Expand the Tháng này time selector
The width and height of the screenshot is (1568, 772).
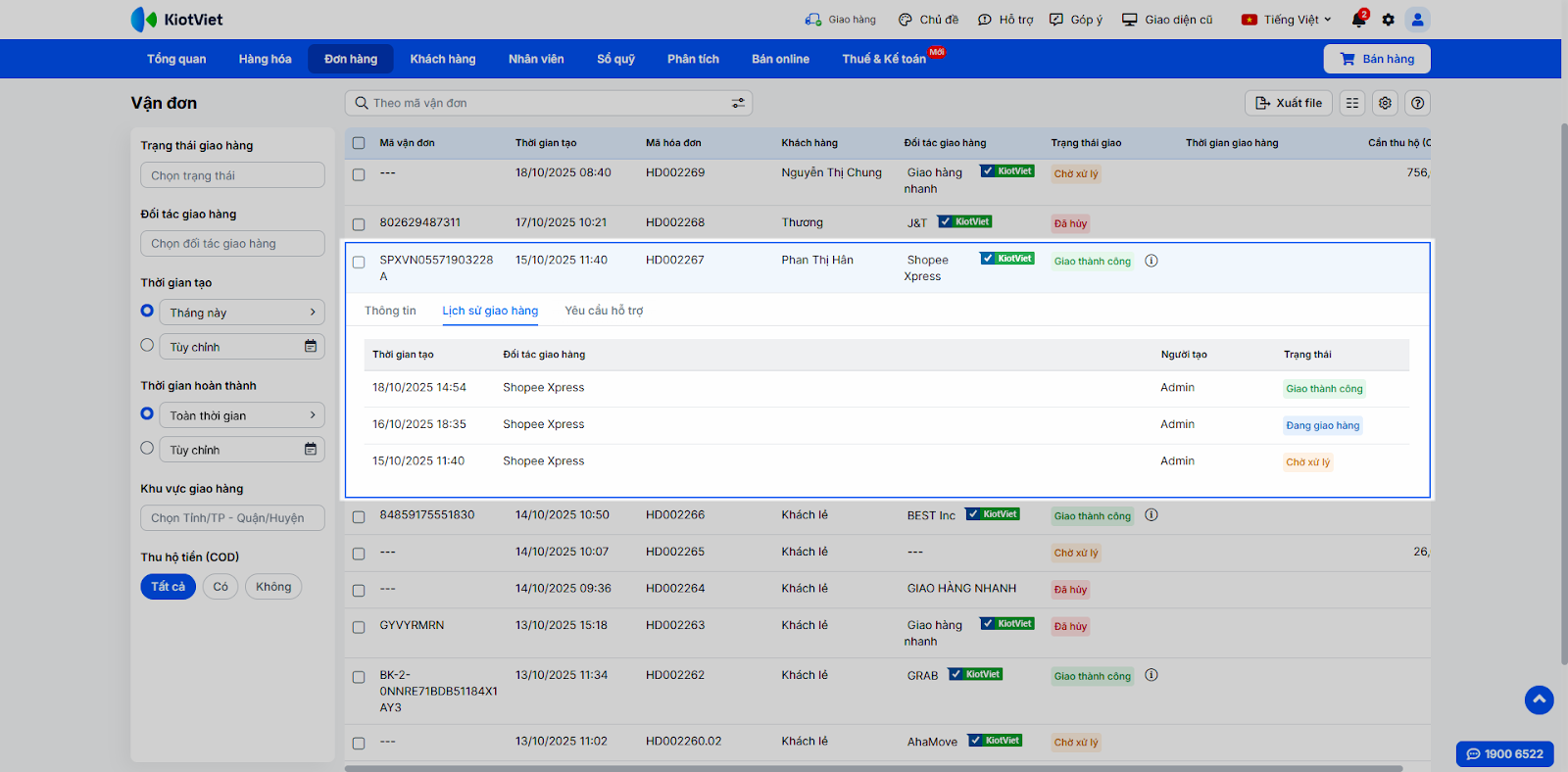pos(242,313)
